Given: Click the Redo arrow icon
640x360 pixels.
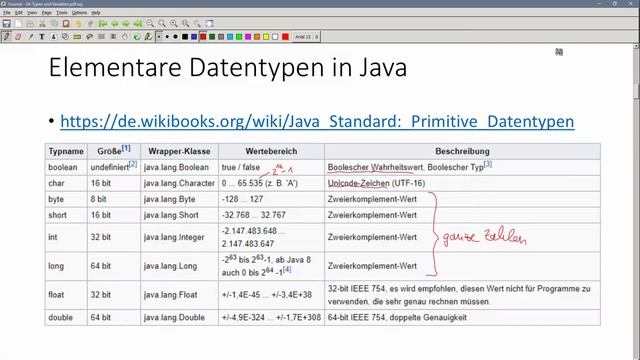Looking at the screenshot, I should (x=90, y=24).
